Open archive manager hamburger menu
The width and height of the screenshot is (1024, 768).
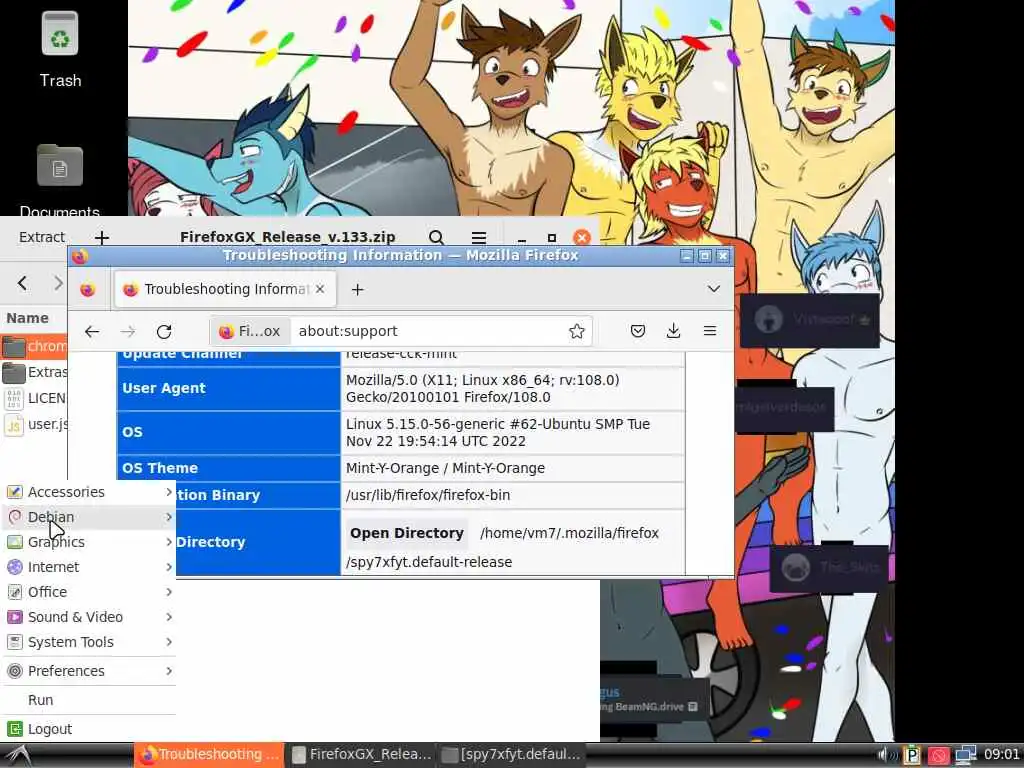click(x=479, y=238)
